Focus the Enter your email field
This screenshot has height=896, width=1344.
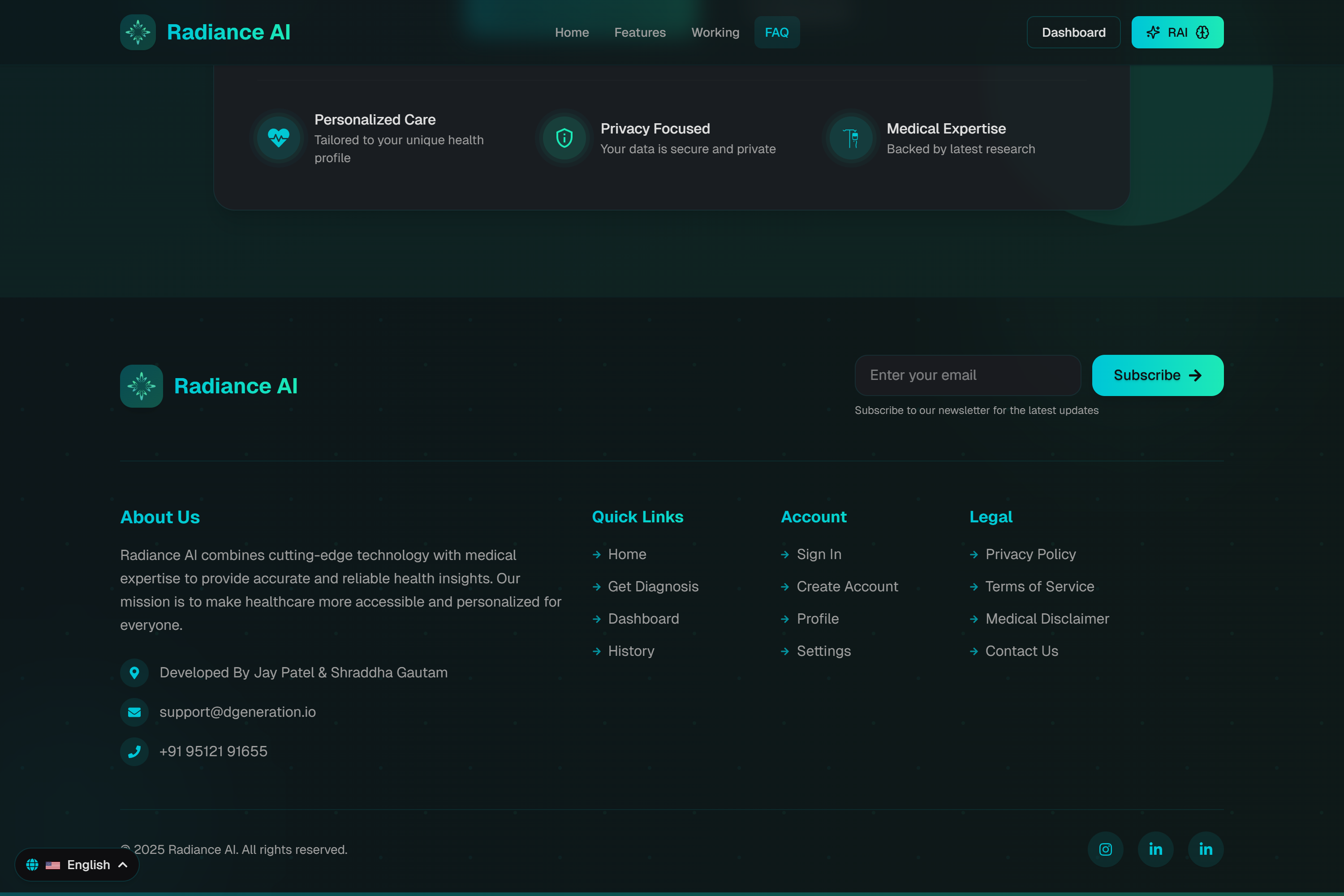[x=967, y=375]
